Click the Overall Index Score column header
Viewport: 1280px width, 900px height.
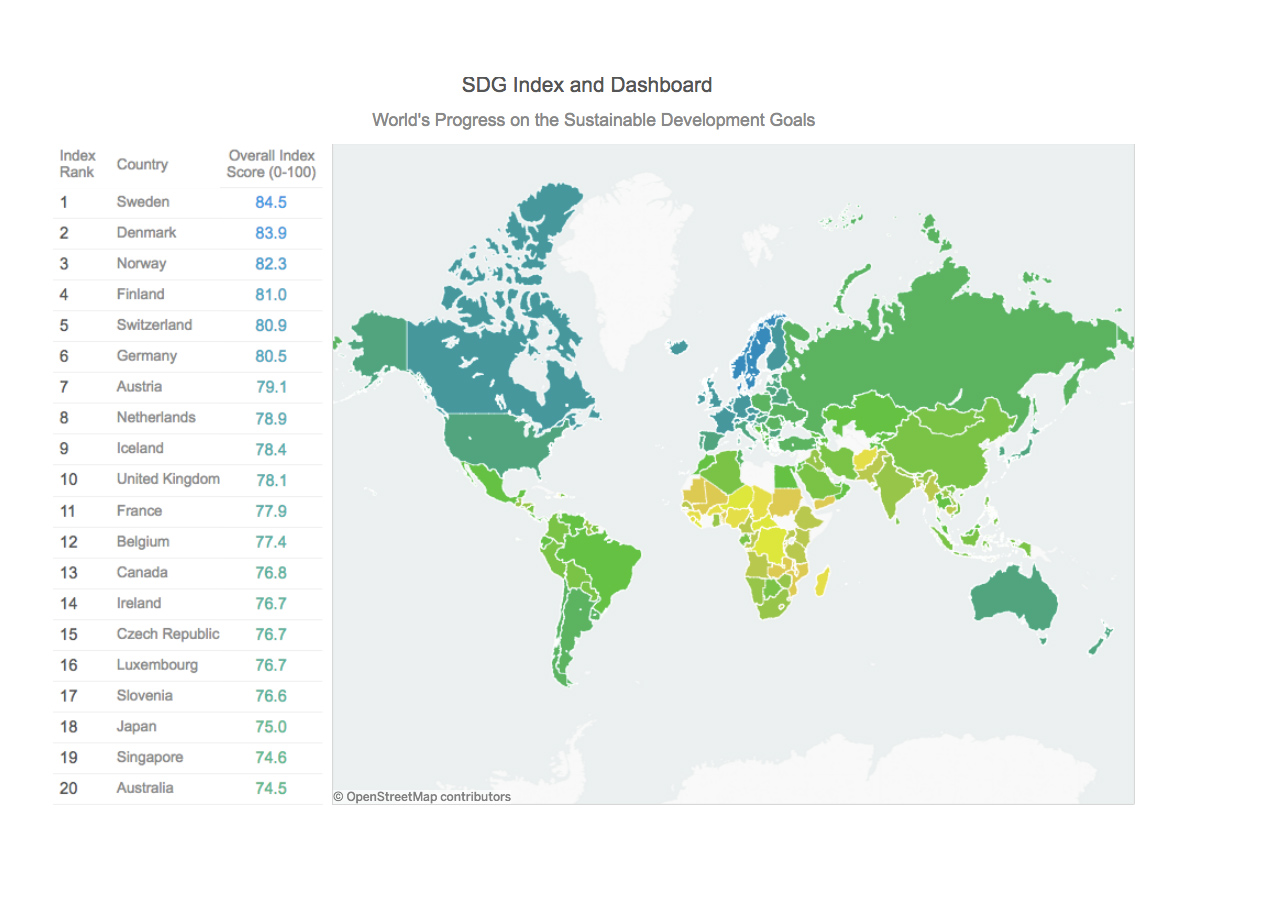tap(271, 163)
